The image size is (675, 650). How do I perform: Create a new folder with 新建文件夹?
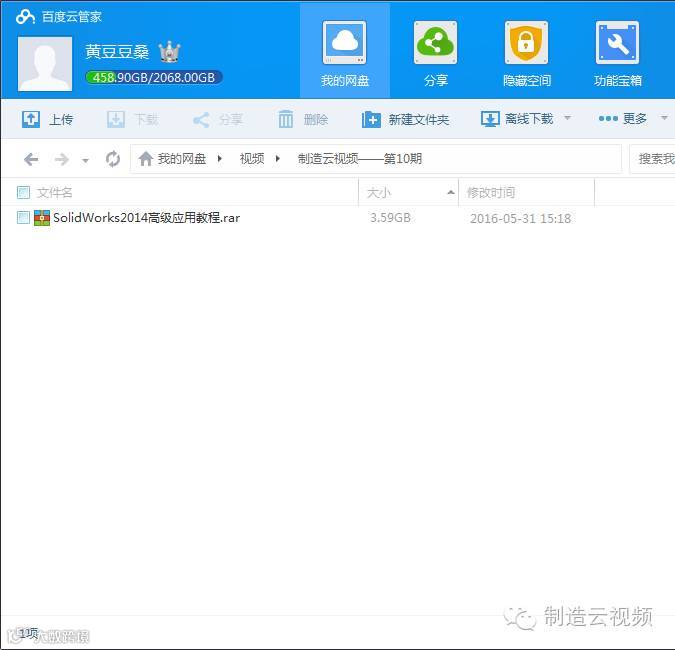(x=406, y=119)
